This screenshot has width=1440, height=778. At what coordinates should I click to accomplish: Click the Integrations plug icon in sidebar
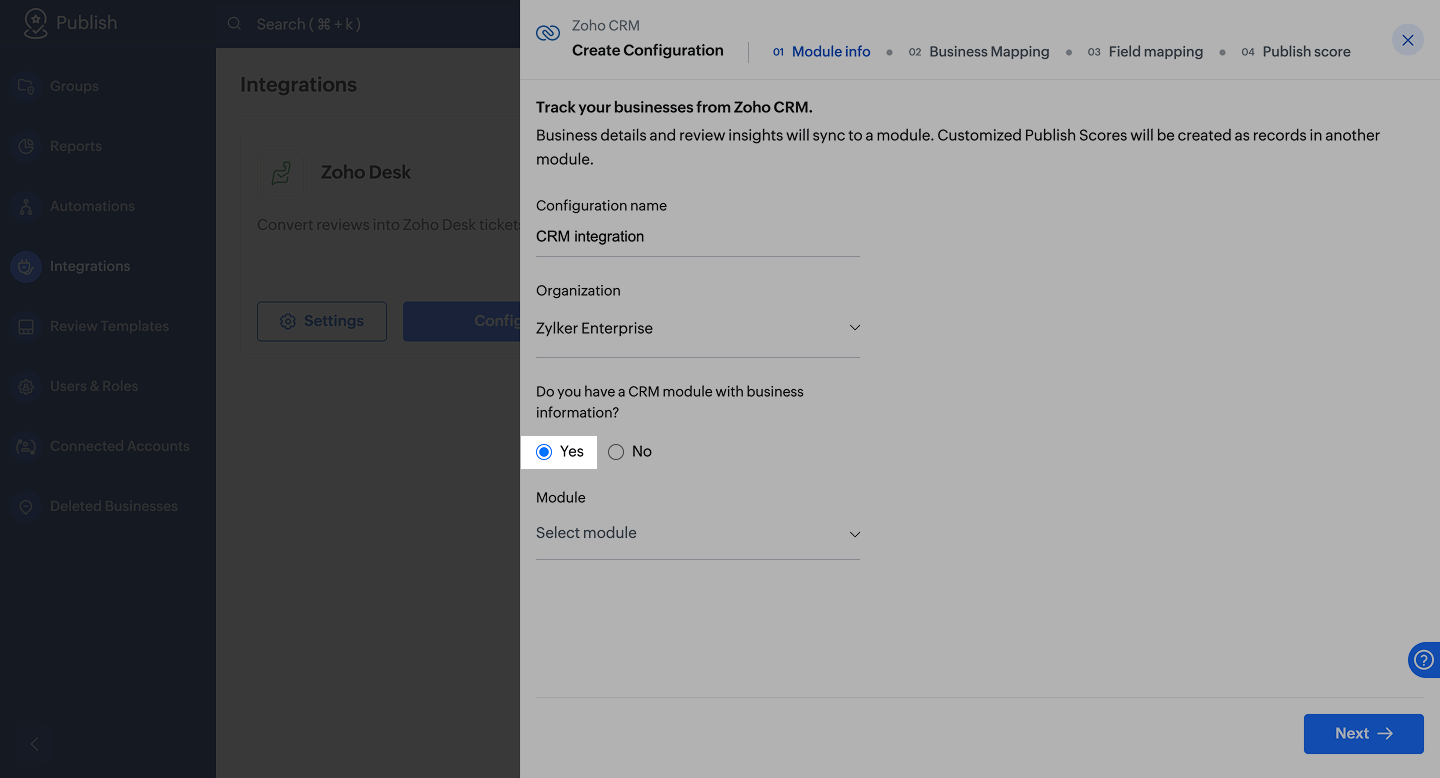[x=26, y=266]
